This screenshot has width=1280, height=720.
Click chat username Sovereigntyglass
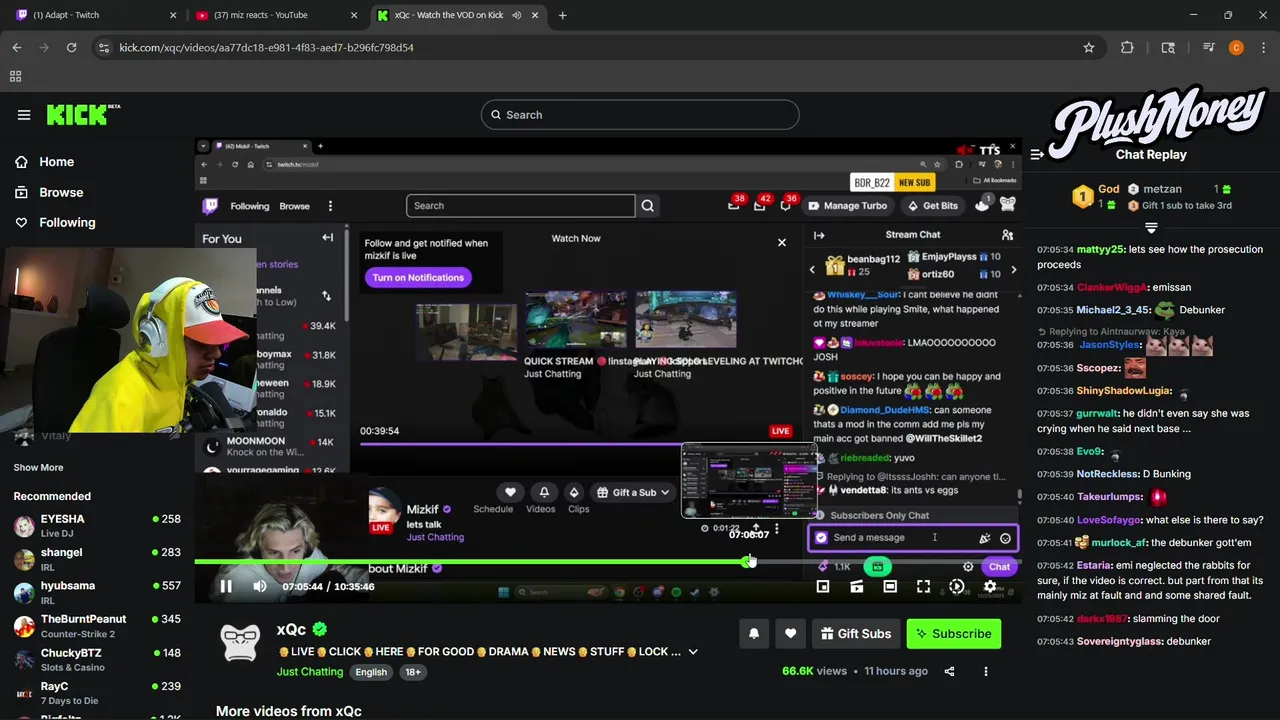click(1122, 642)
